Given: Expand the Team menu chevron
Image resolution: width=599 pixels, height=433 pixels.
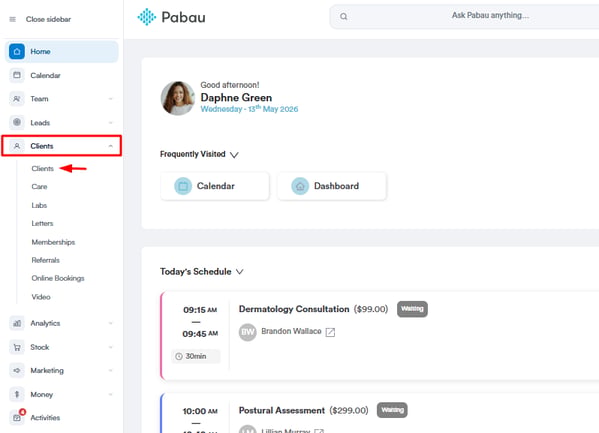Looking at the screenshot, I should click(x=110, y=99).
